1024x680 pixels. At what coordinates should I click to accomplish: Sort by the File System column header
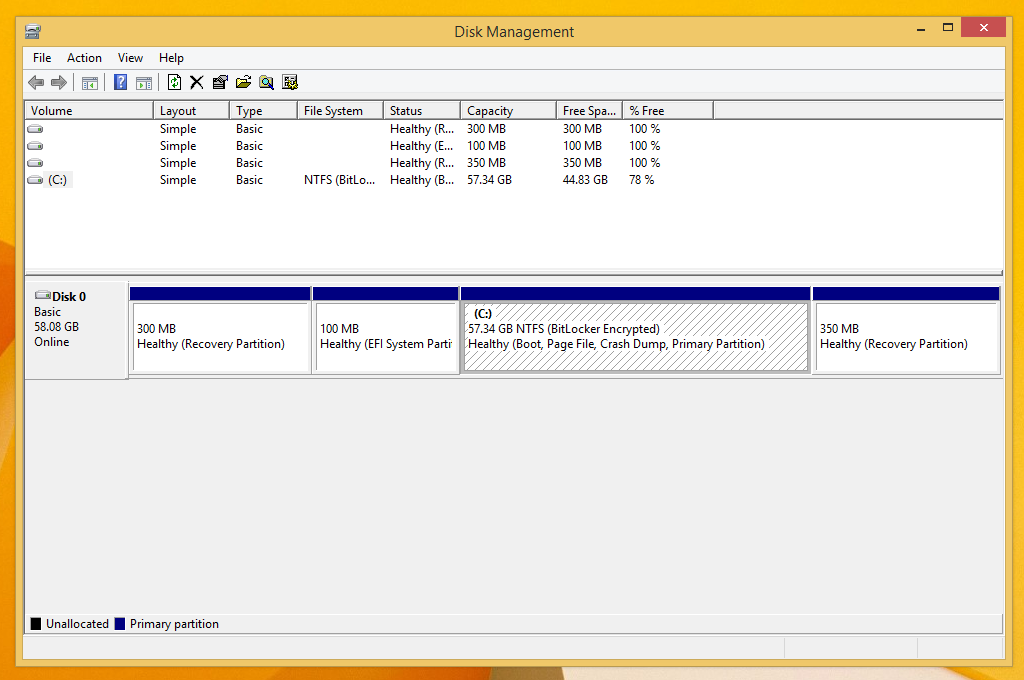click(x=340, y=110)
